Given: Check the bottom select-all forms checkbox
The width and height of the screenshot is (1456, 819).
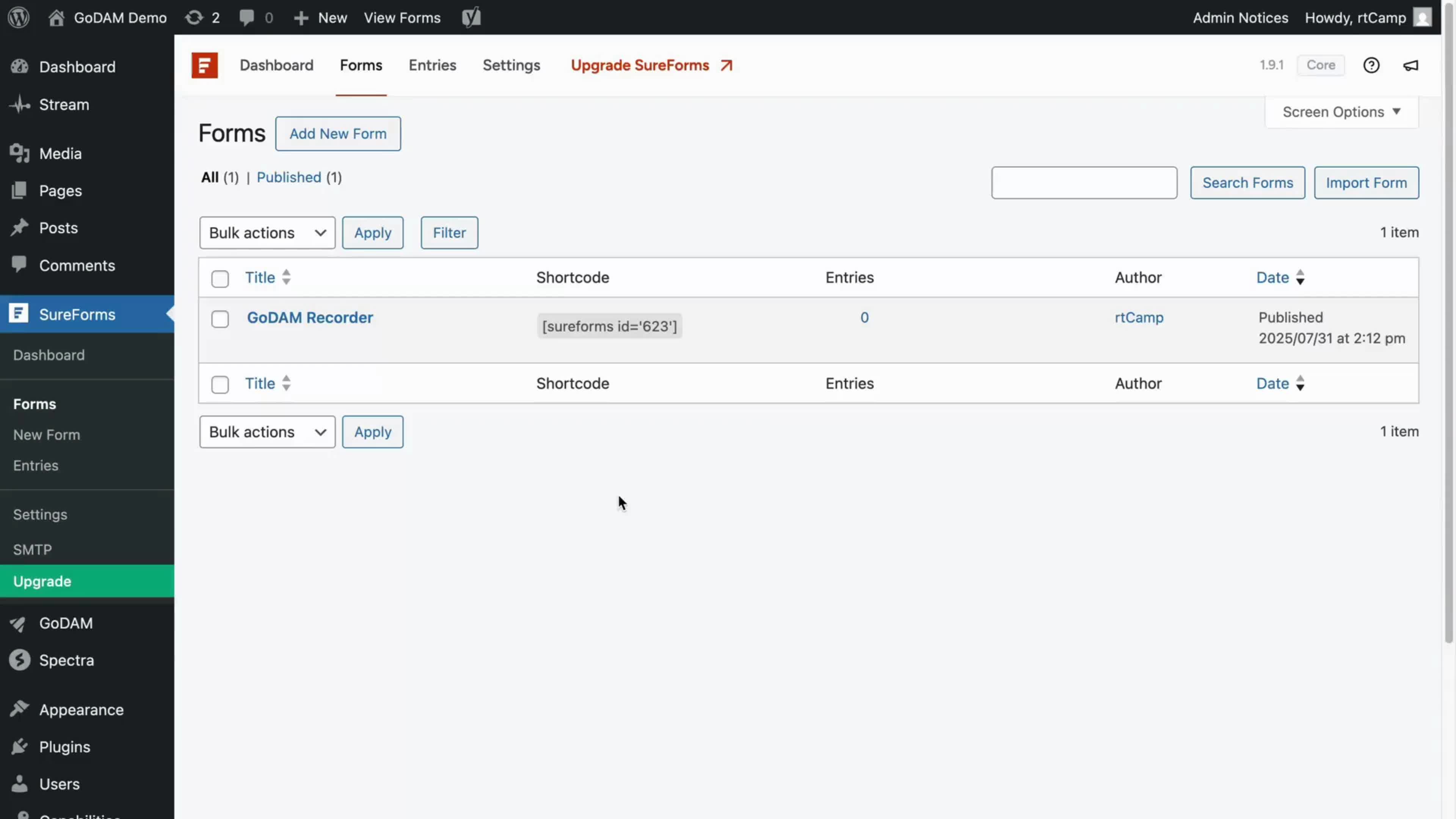Looking at the screenshot, I should click(x=220, y=384).
